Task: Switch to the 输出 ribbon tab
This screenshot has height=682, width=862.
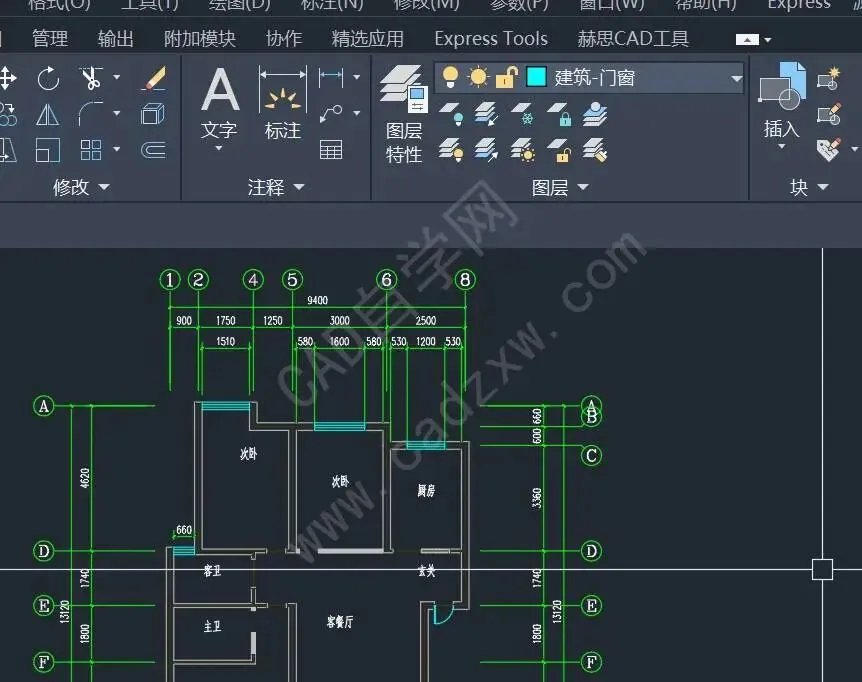Action: [x=116, y=39]
